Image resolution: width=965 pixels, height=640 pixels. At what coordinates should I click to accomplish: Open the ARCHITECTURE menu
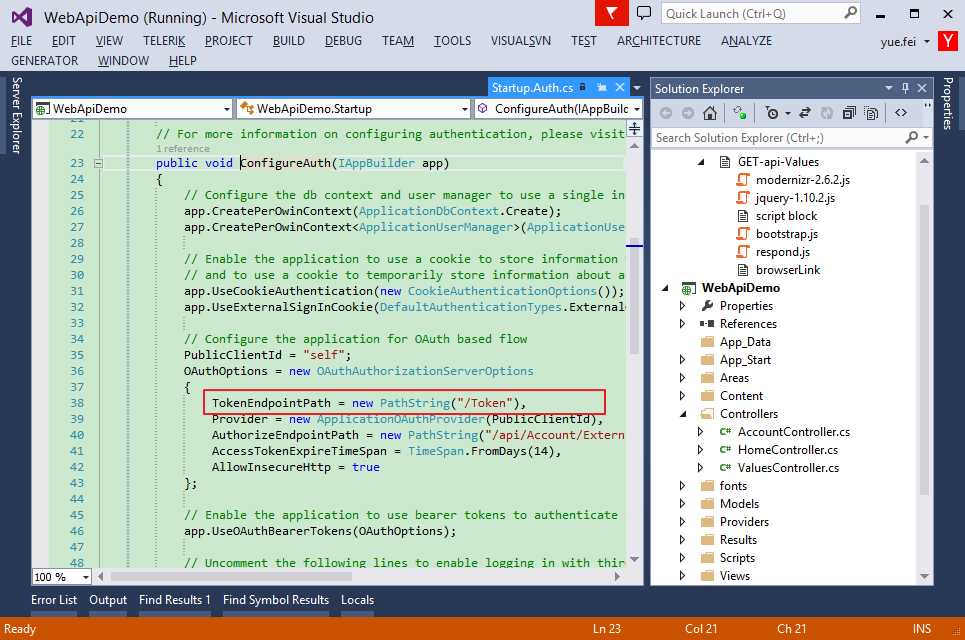pos(659,41)
